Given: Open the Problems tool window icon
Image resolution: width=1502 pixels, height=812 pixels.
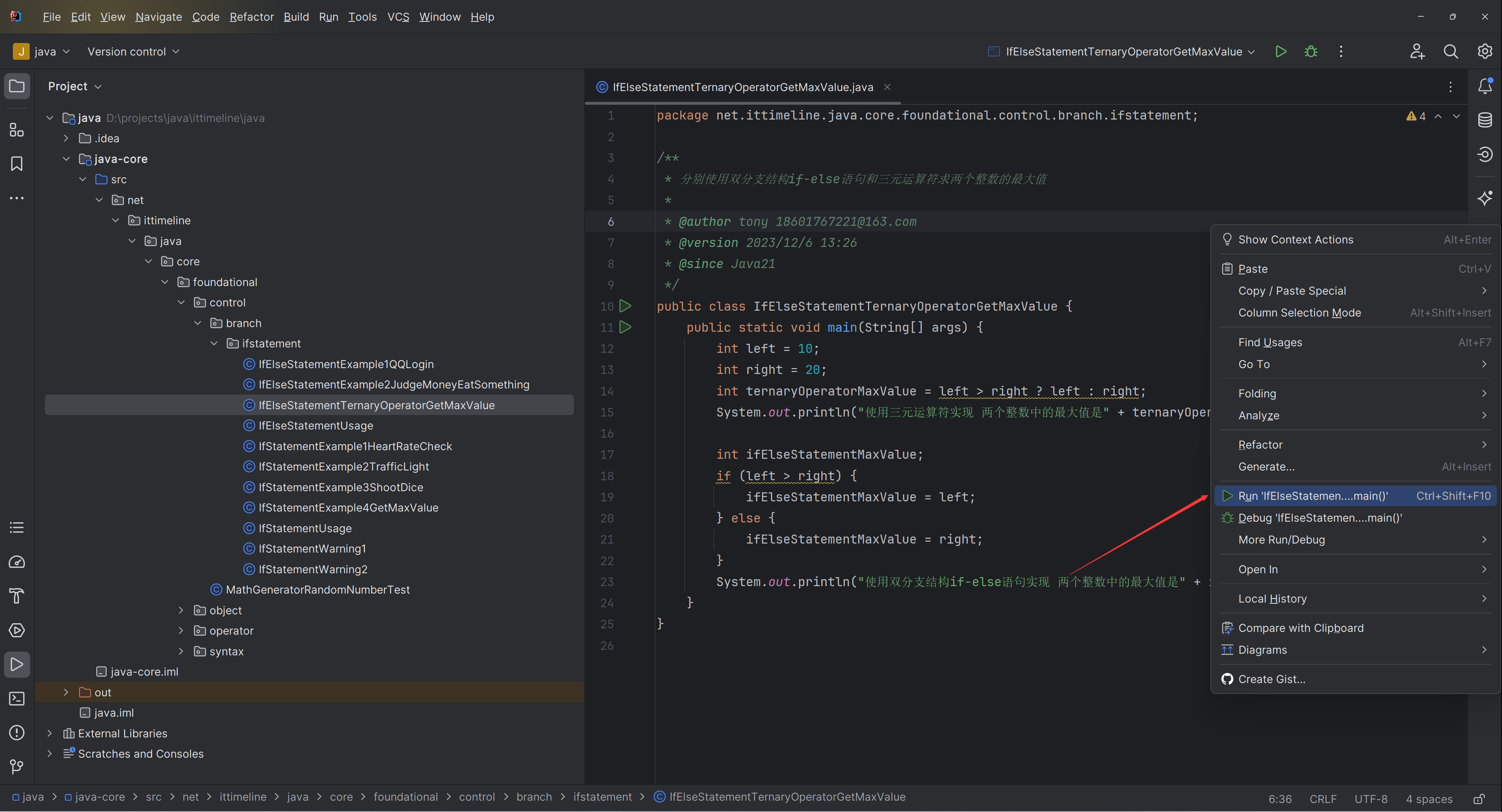Looking at the screenshot, I should point(17,733).
